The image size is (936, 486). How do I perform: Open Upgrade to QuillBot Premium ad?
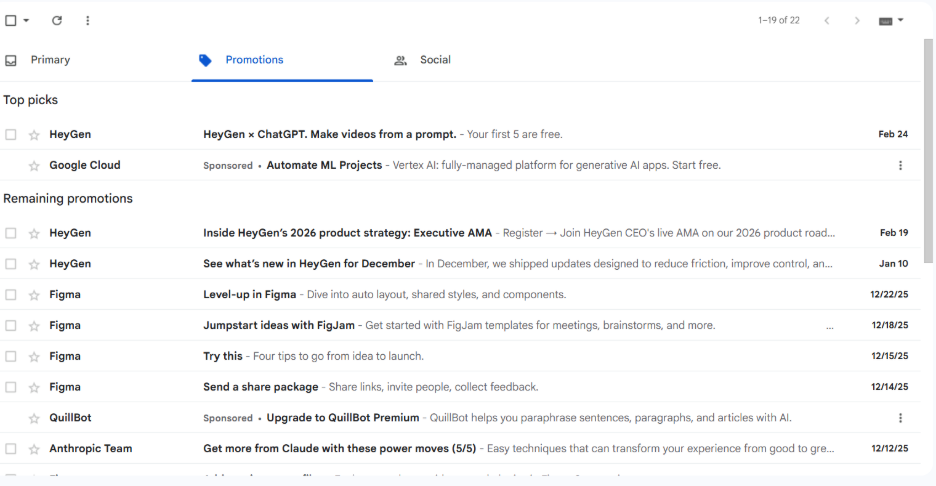(342, 418)
